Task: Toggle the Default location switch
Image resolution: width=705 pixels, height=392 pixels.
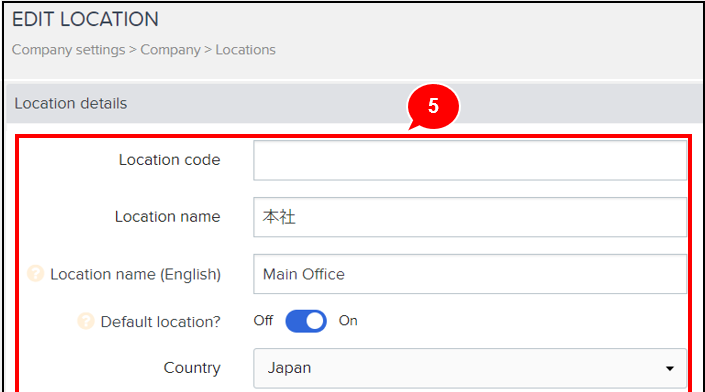Action: [x=306, y=321]
